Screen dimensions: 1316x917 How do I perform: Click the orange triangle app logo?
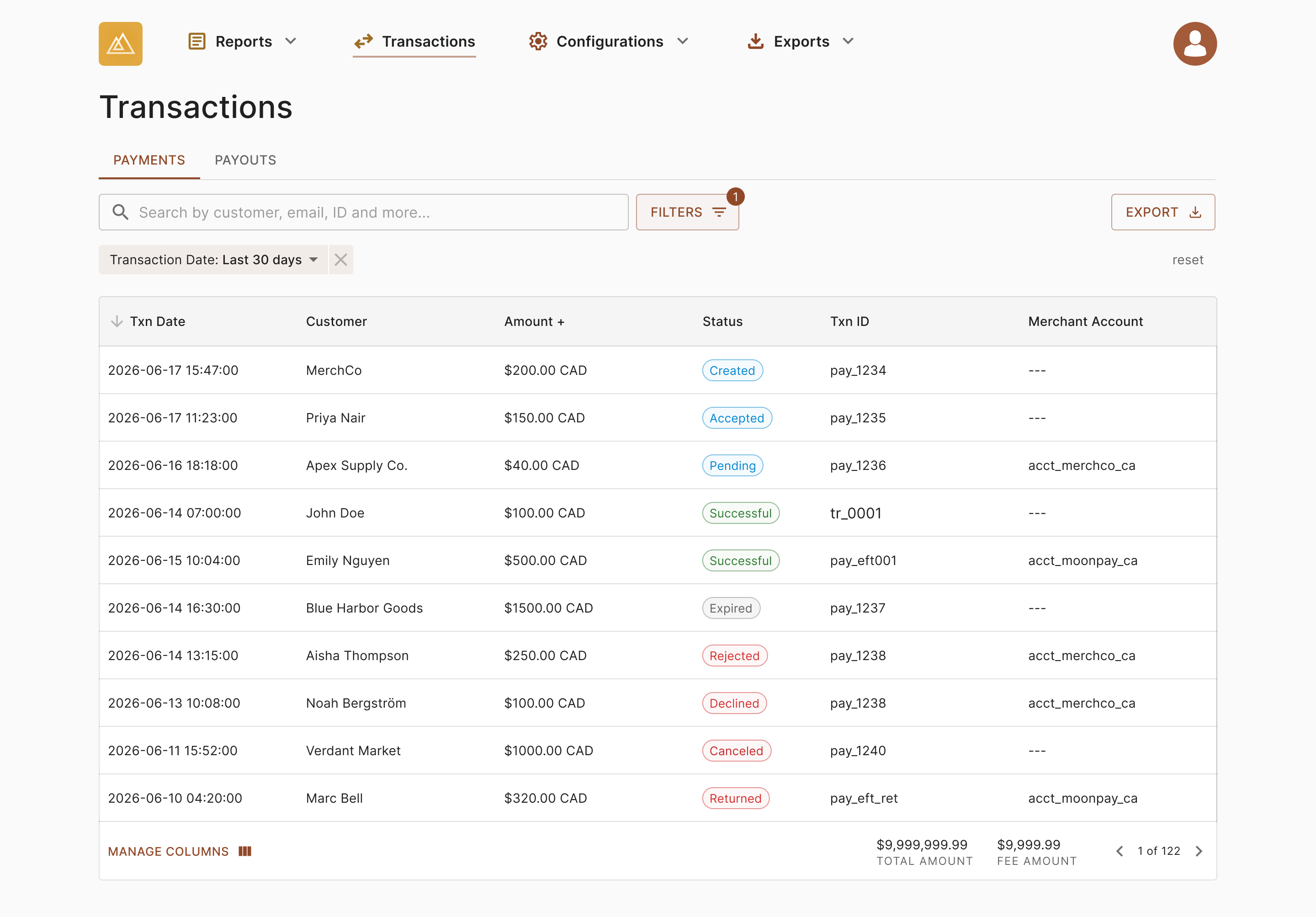pos(120,43)
